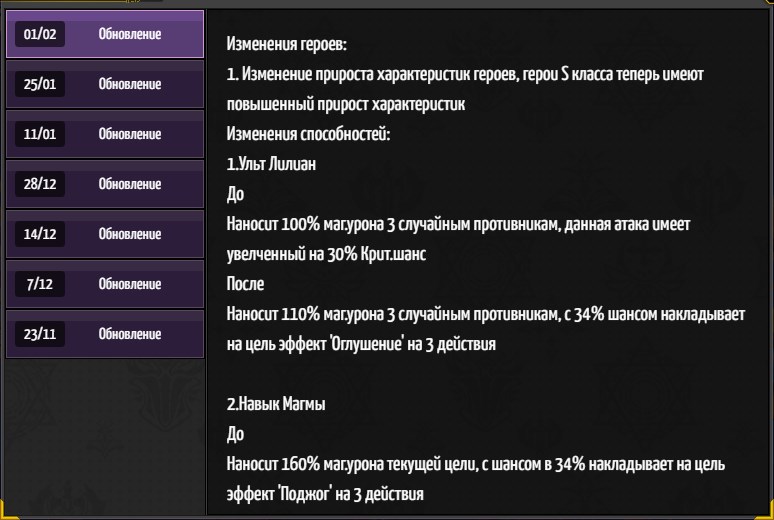774x520 pixels.
Task: Show the 28/12 update entry
Action: point(105,184)
